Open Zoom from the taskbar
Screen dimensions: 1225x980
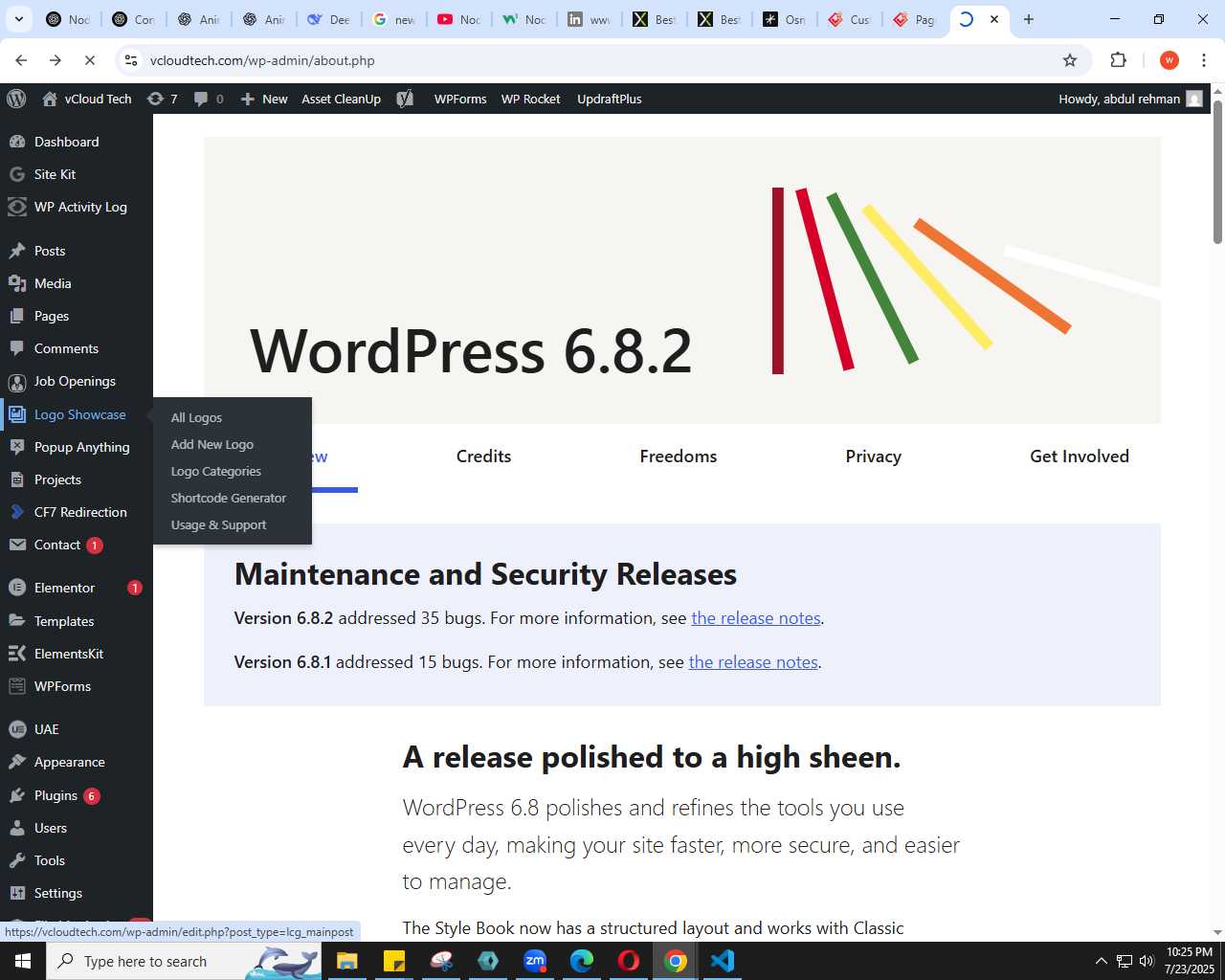[x=535, y=961]
